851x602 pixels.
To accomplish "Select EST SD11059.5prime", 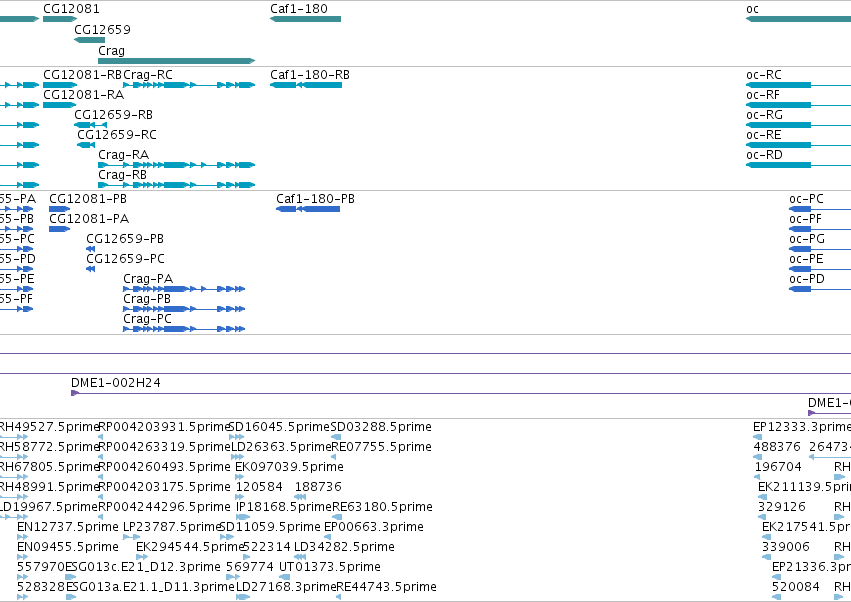I will 227,537.
